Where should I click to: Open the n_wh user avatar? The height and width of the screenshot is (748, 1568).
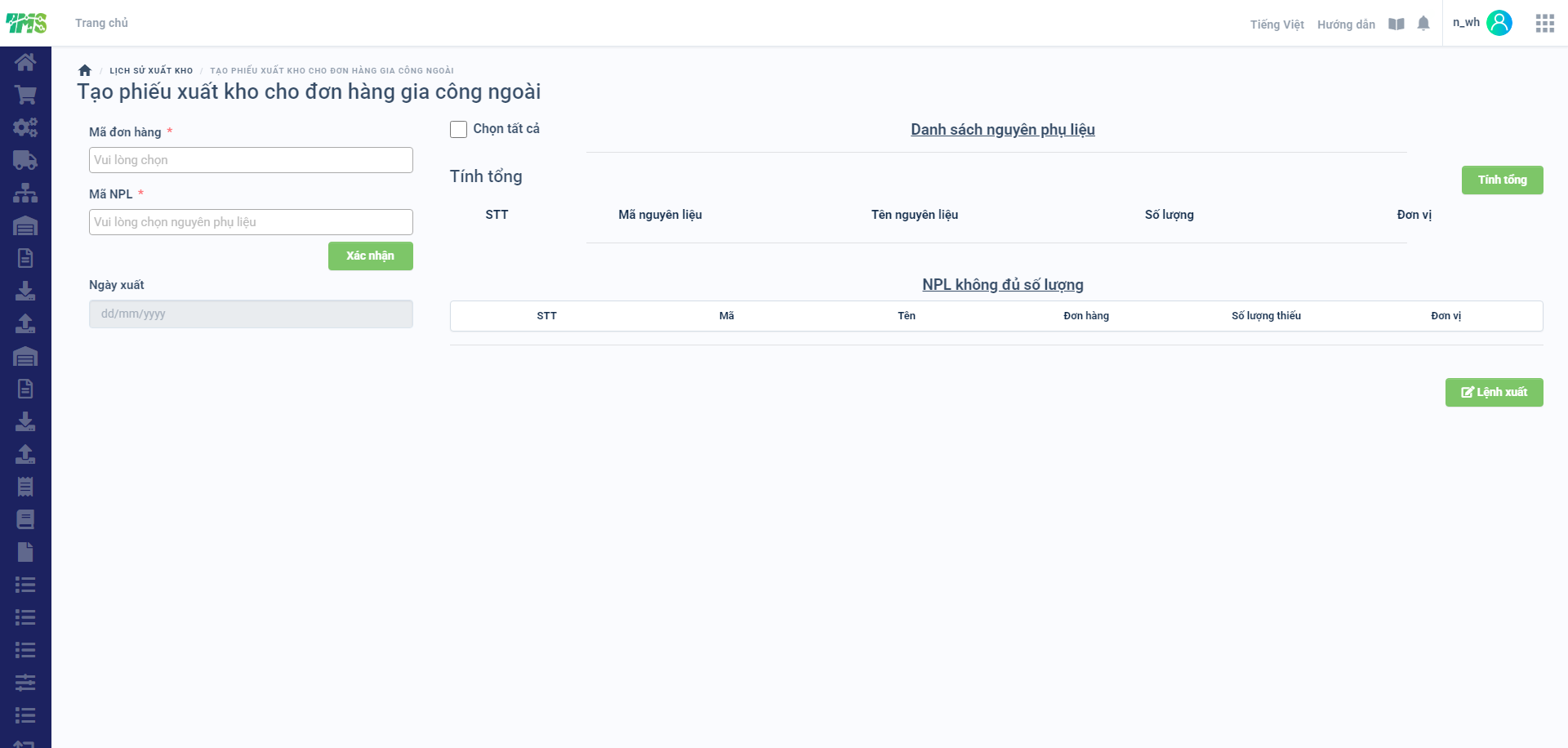click(x=1499, y=23)
